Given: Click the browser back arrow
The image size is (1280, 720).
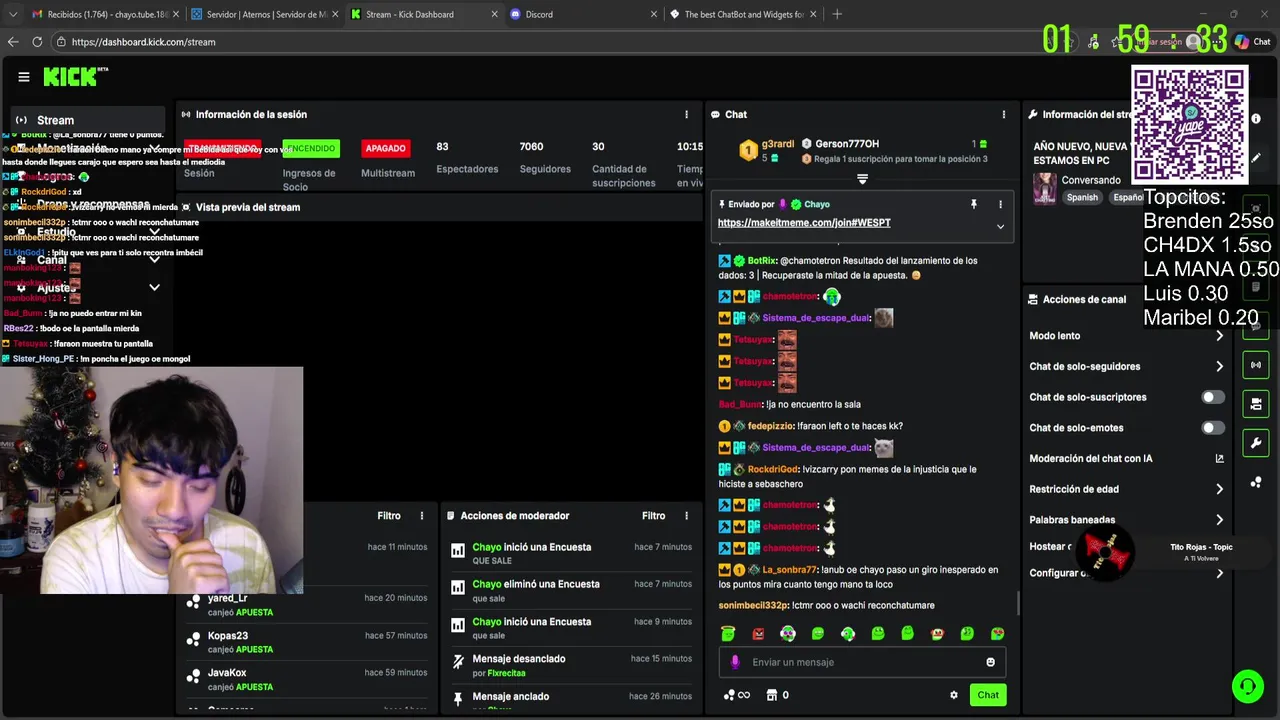Looking at the screenshot, I should [13, 42].
